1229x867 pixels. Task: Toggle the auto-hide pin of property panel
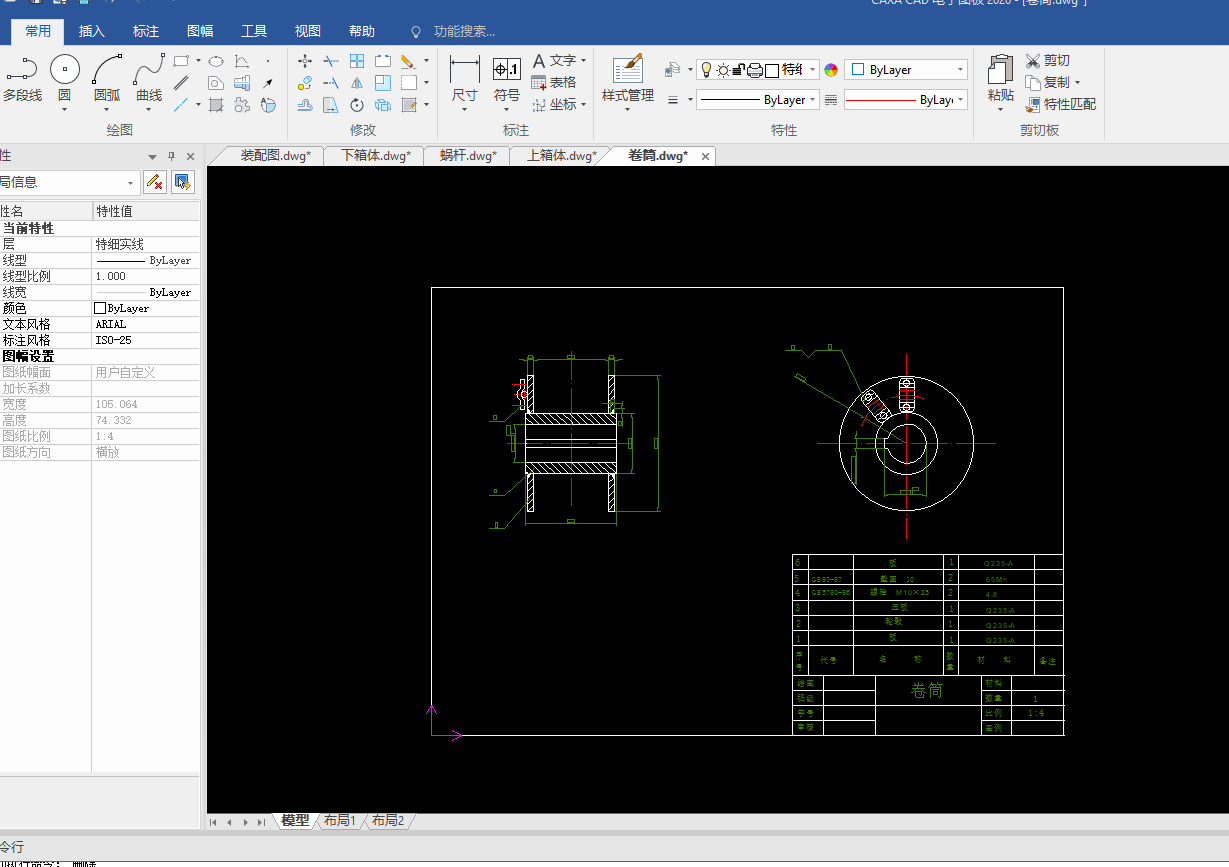pos(171,156)
